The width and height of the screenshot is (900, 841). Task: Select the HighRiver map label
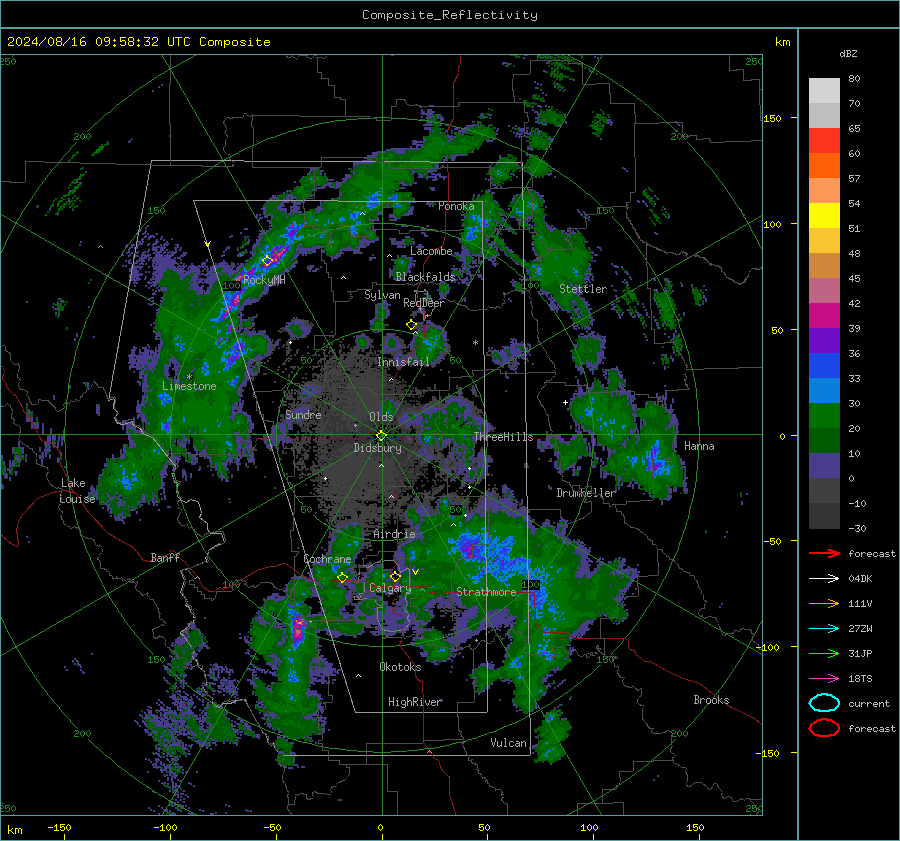(x=415, y=702)
